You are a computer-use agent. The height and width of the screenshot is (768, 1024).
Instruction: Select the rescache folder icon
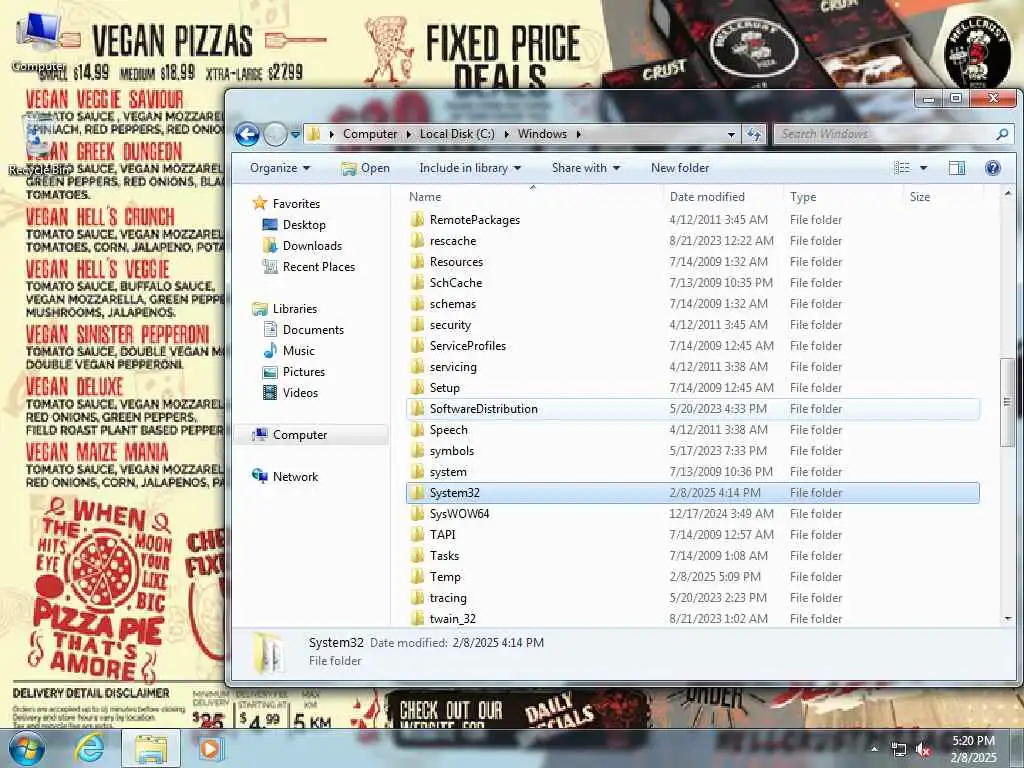[417, 240]
